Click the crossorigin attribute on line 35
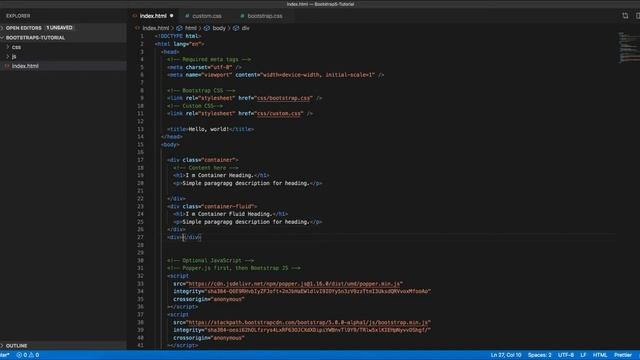Screen dimensions: 640x360 coord(209,299)
